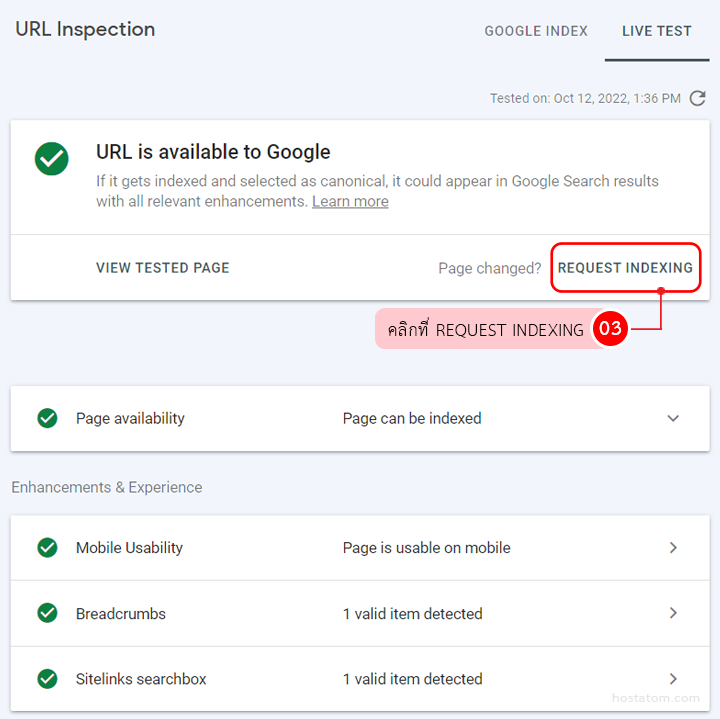Screen dimensions: 720x719
Task: Click the Page availability row label
Action: tap(130, 418)
